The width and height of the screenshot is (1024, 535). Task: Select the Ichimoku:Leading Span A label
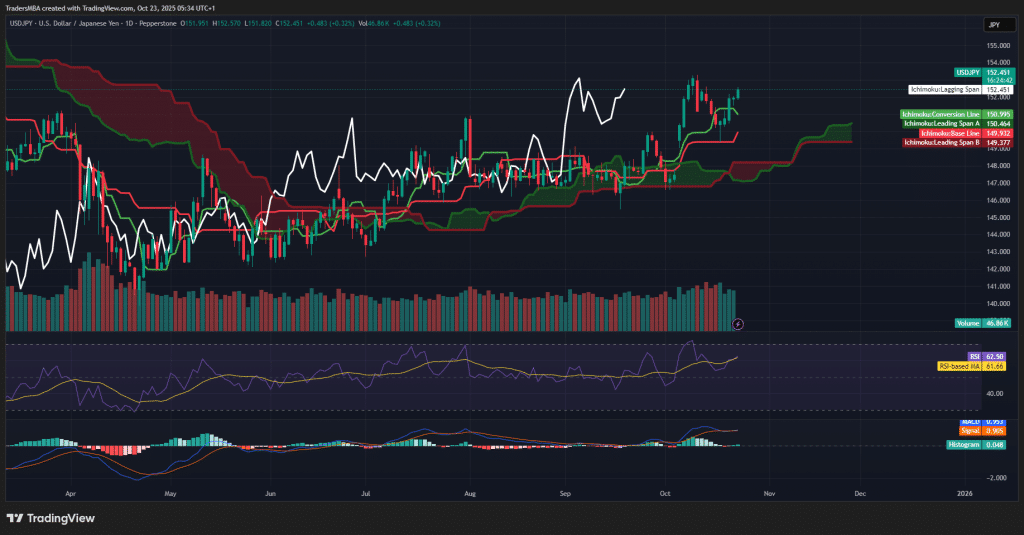pos(957,123)
